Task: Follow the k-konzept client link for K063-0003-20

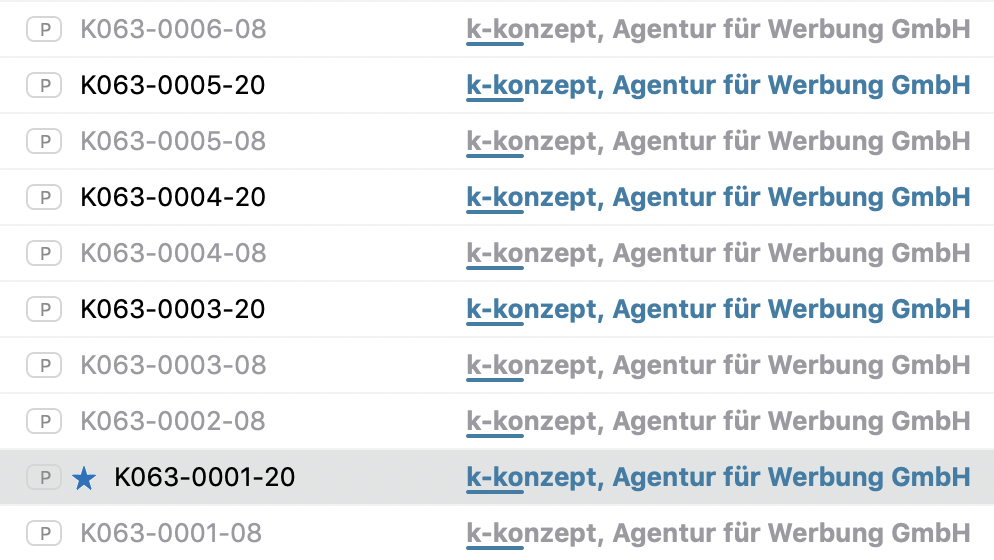Action: click(x=717, y=310)
